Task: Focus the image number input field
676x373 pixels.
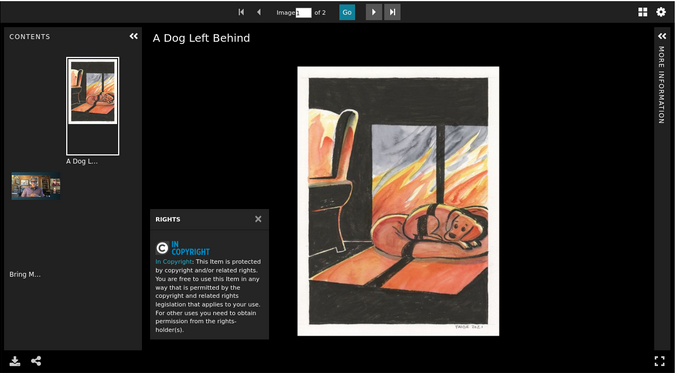Action: [304, 13]
